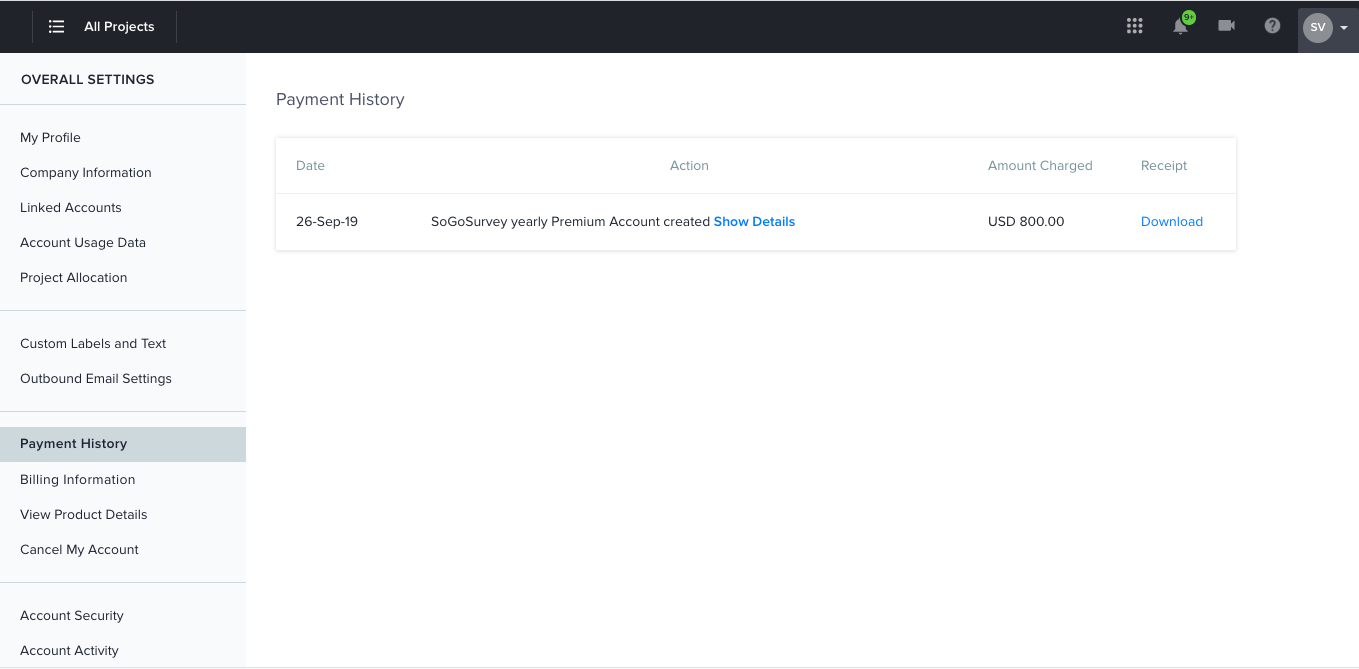
Task: Open the All Projects menu
Action: [119, 27]
